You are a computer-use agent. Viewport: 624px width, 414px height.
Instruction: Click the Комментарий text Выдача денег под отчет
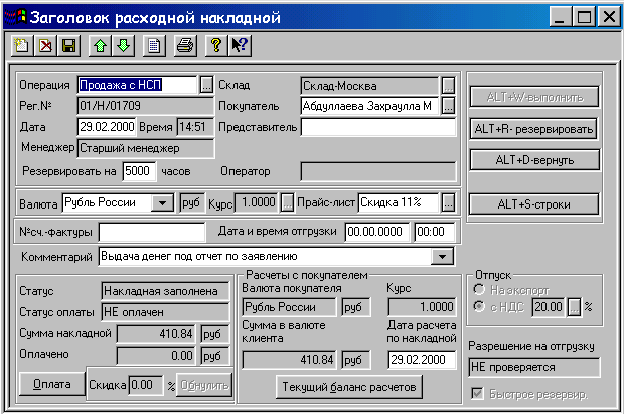pos(199,256)
